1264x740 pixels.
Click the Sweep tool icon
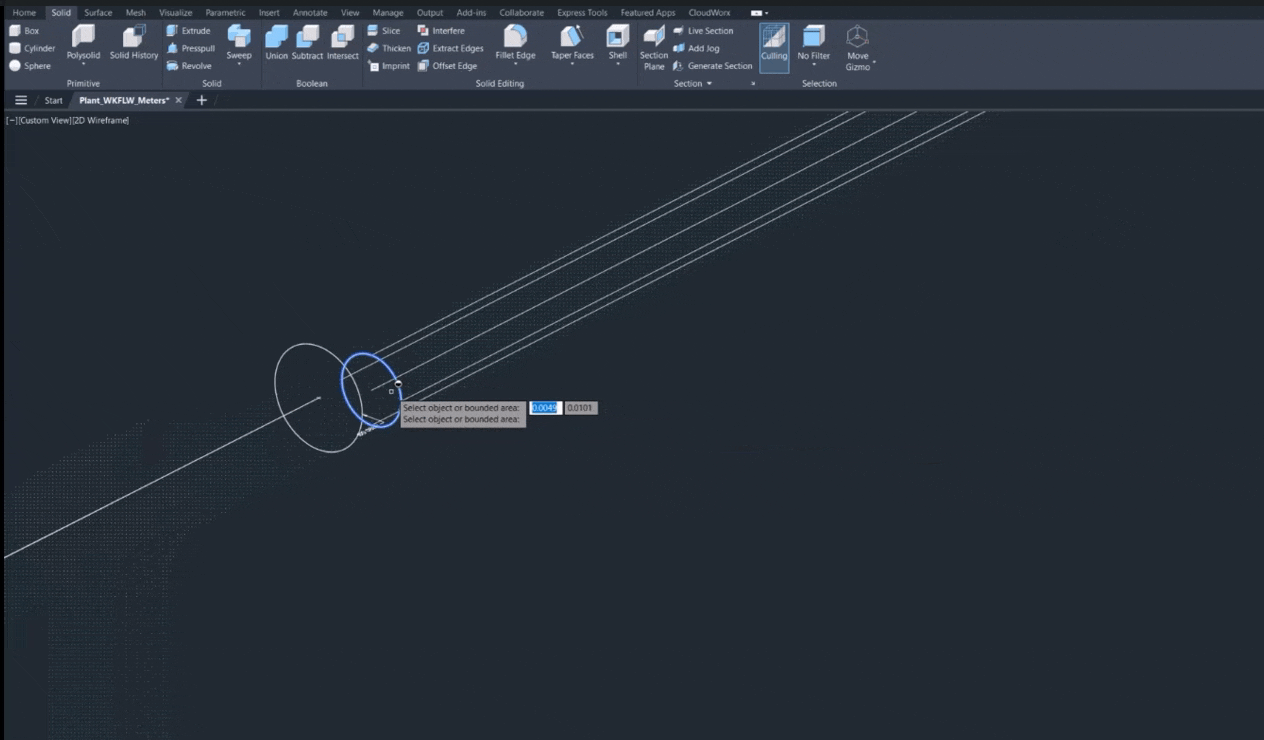(x=239, y=37)
